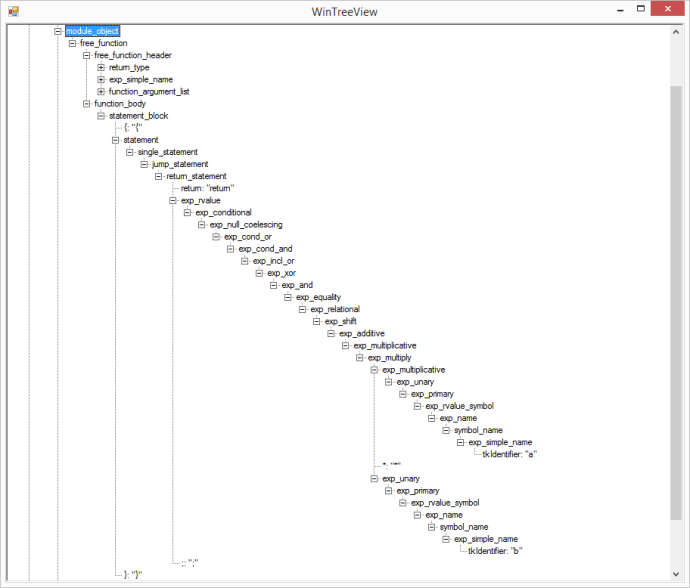
Task: Expand the return_type node
Action: pos(101,67)
